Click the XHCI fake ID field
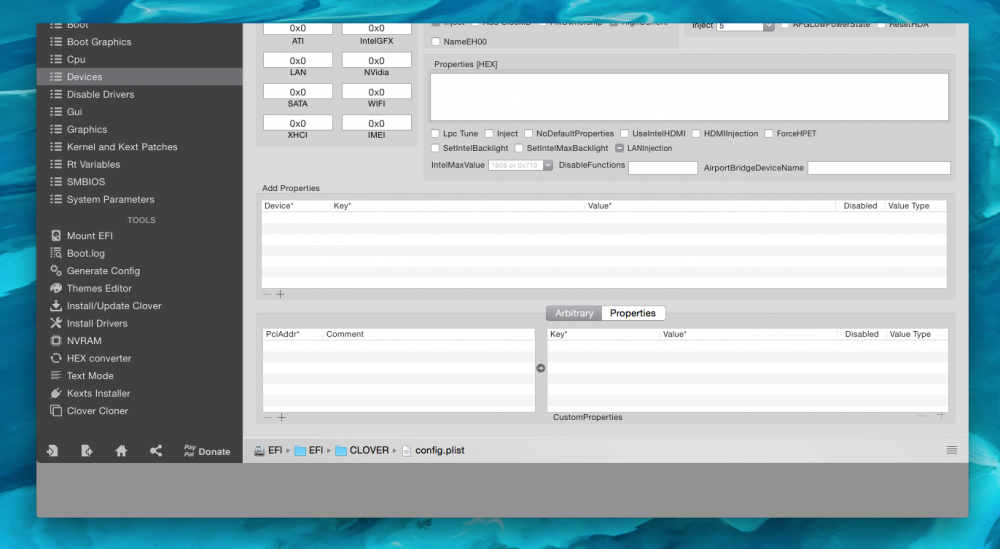Image resolution: width=1000 pixels, height=549 pixels. [298, 123]
